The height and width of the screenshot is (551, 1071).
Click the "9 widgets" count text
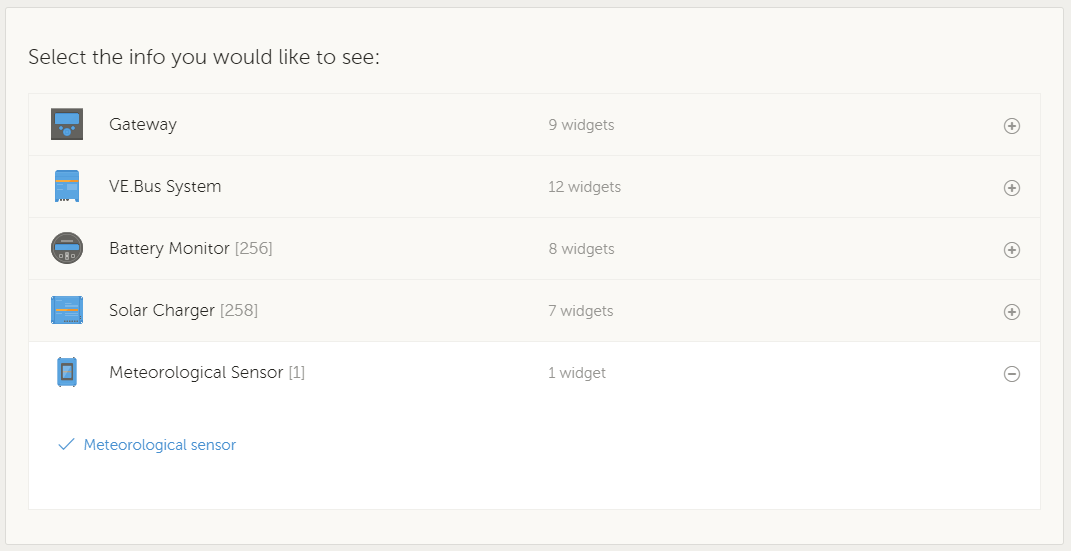[x=581, y=125]
